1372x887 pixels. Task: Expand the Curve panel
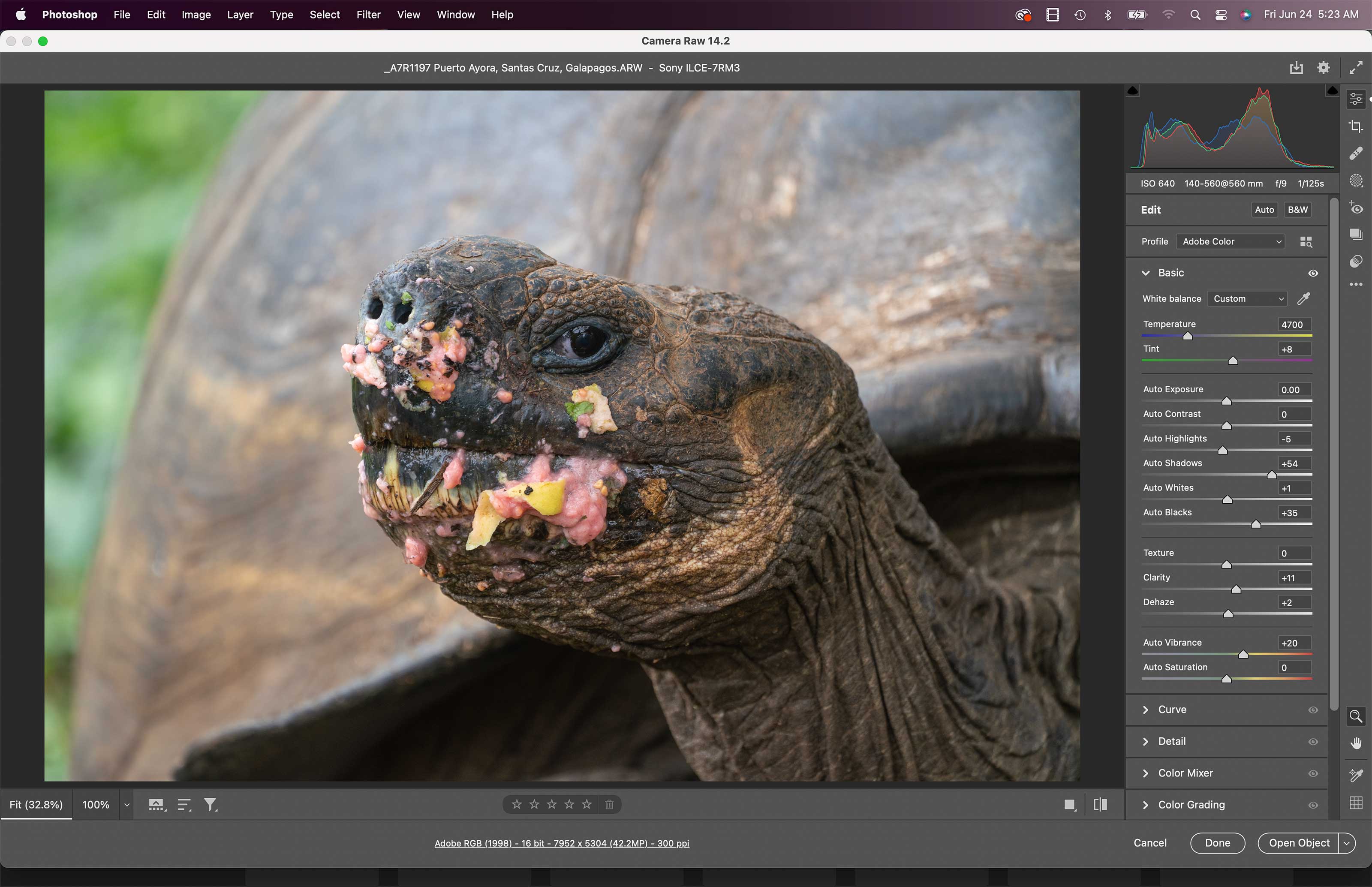(x=1145, y=710)
